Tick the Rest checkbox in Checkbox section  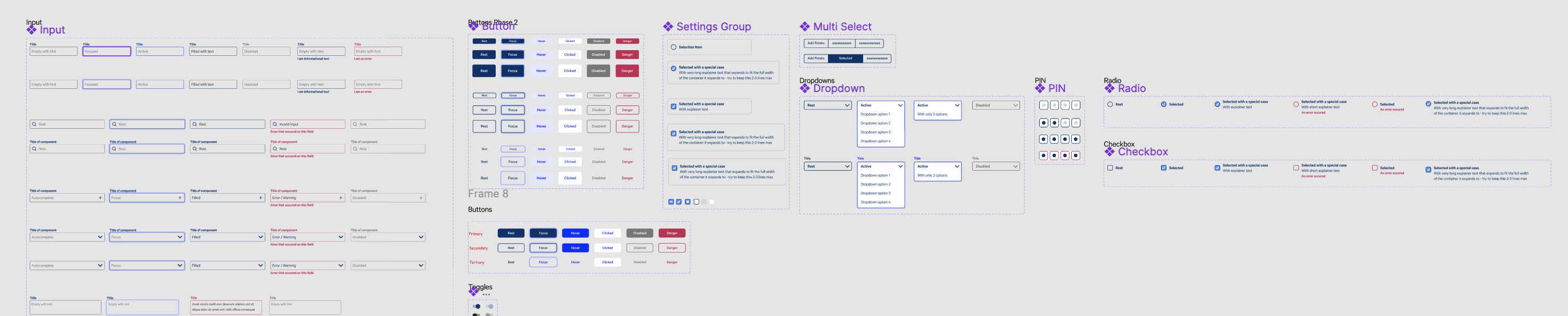(1110, 168)
